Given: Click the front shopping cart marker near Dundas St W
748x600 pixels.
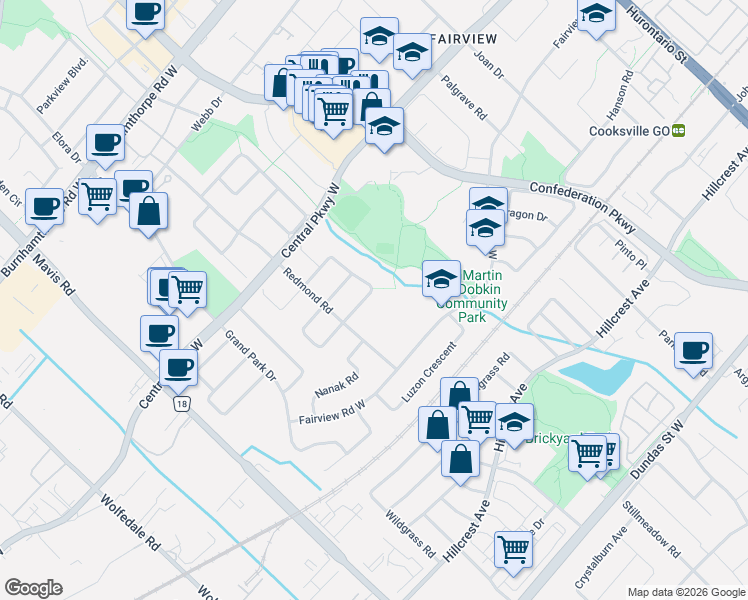Looking at the screenshot, I should [588, 455].
